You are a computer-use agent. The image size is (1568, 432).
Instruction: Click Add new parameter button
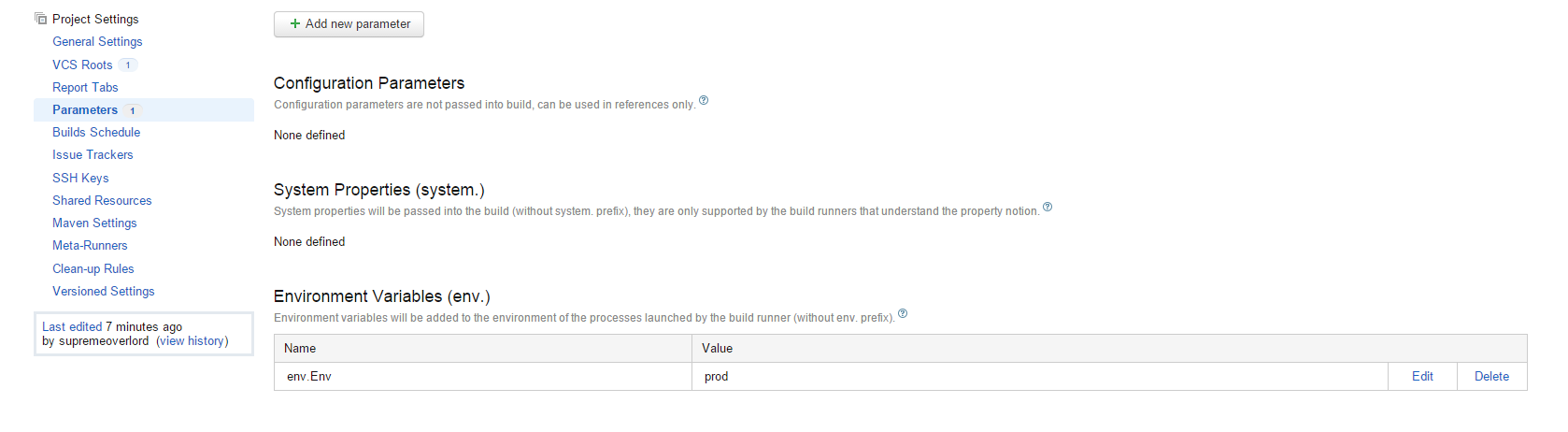pyautogui.click(x=349, y=24)
